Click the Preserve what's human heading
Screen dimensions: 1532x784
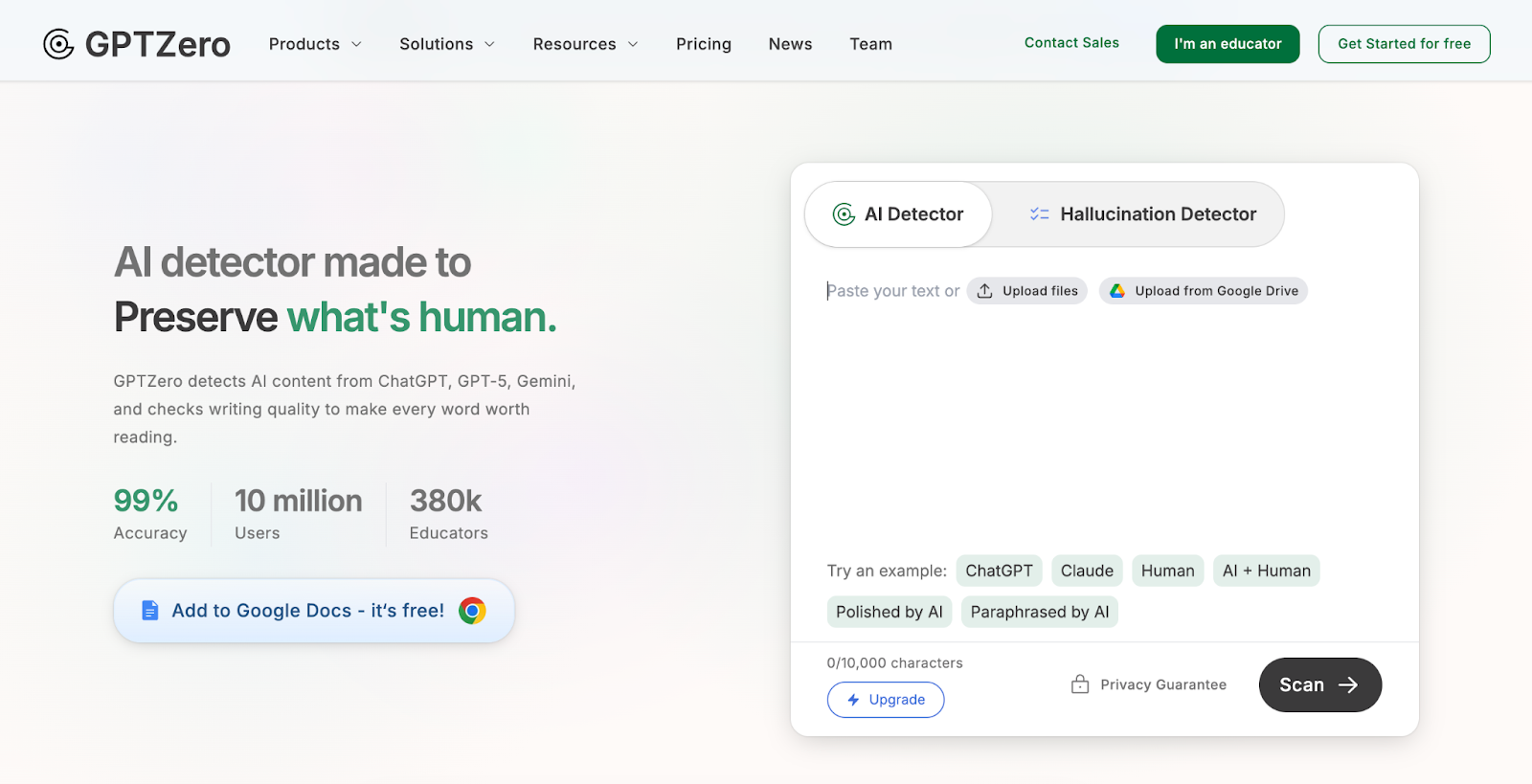335,317
